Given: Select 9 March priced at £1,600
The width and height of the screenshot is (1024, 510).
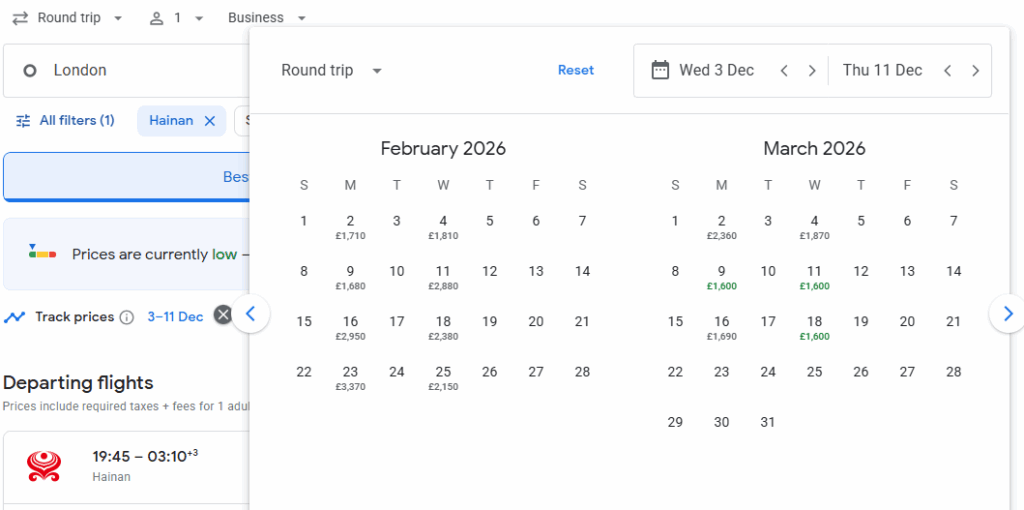Looking at the screenshot, I should pyautogui.click(x=721, y=277).
